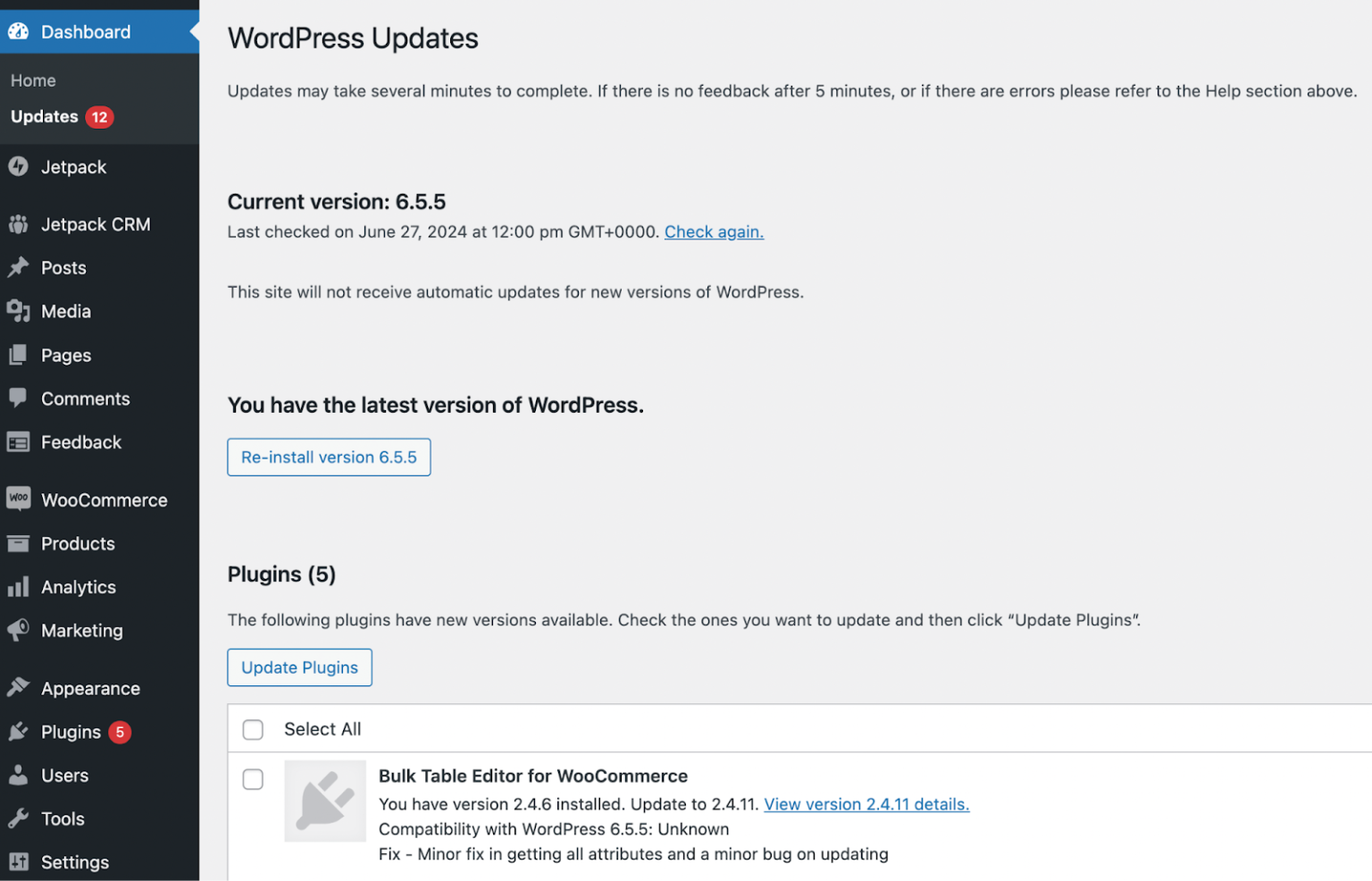Screen dimensions: 1372x881
Task: Click the Check again link
Action: [x=714, y=232]
